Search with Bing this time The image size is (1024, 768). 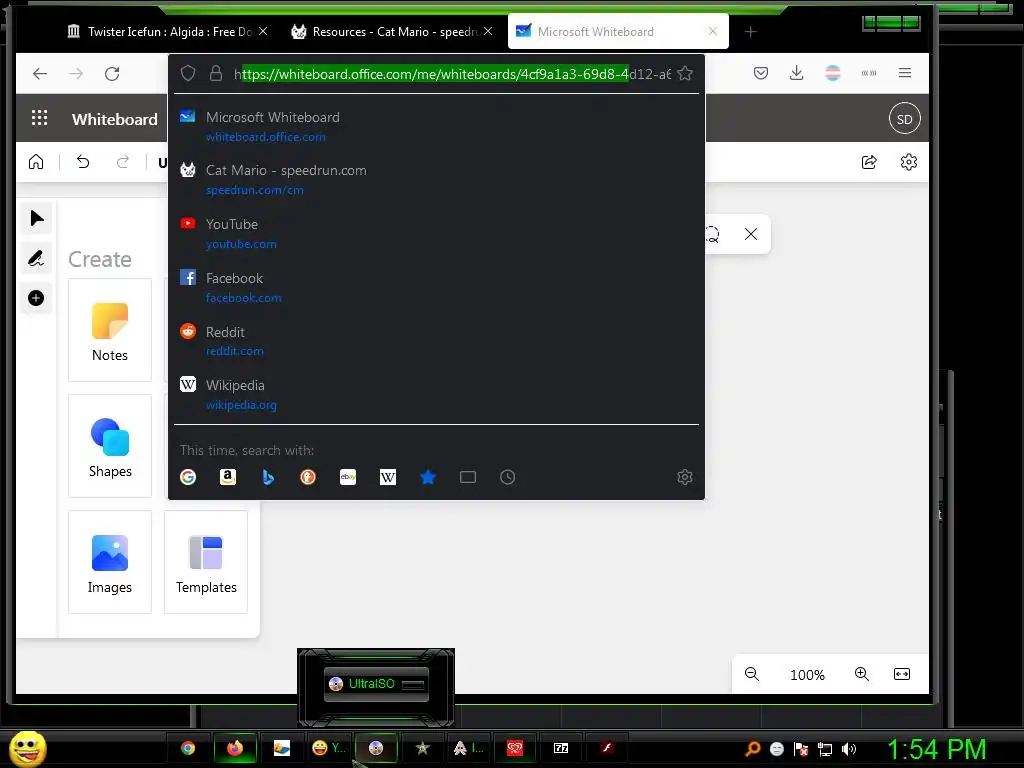pos(268,477)
